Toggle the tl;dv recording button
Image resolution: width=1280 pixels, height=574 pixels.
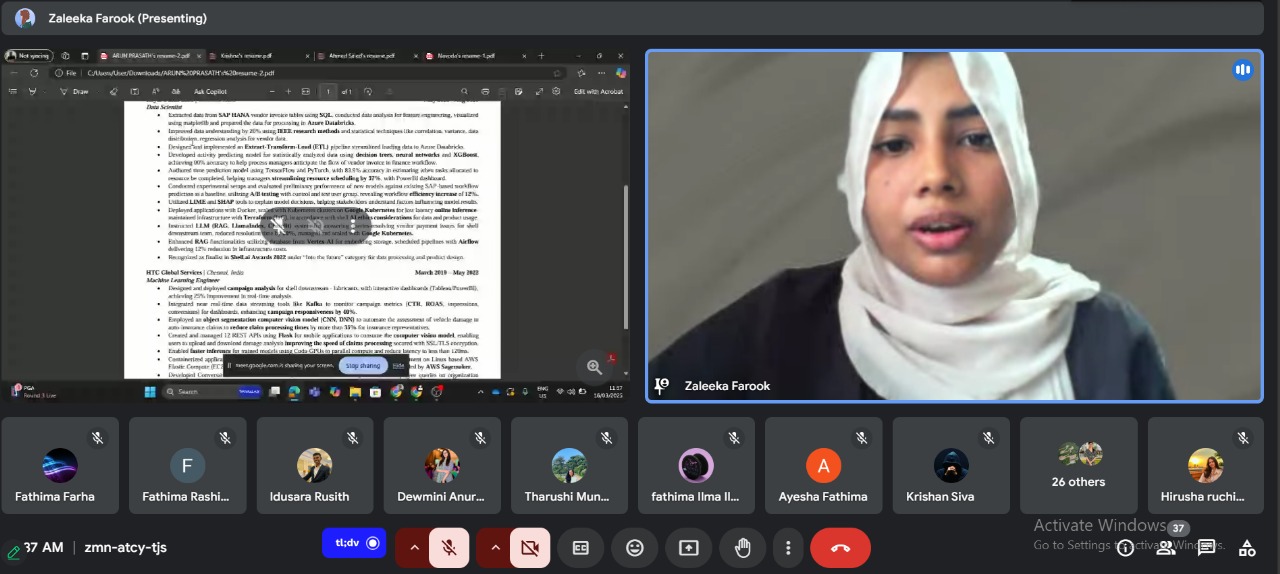tap(354, 543)
